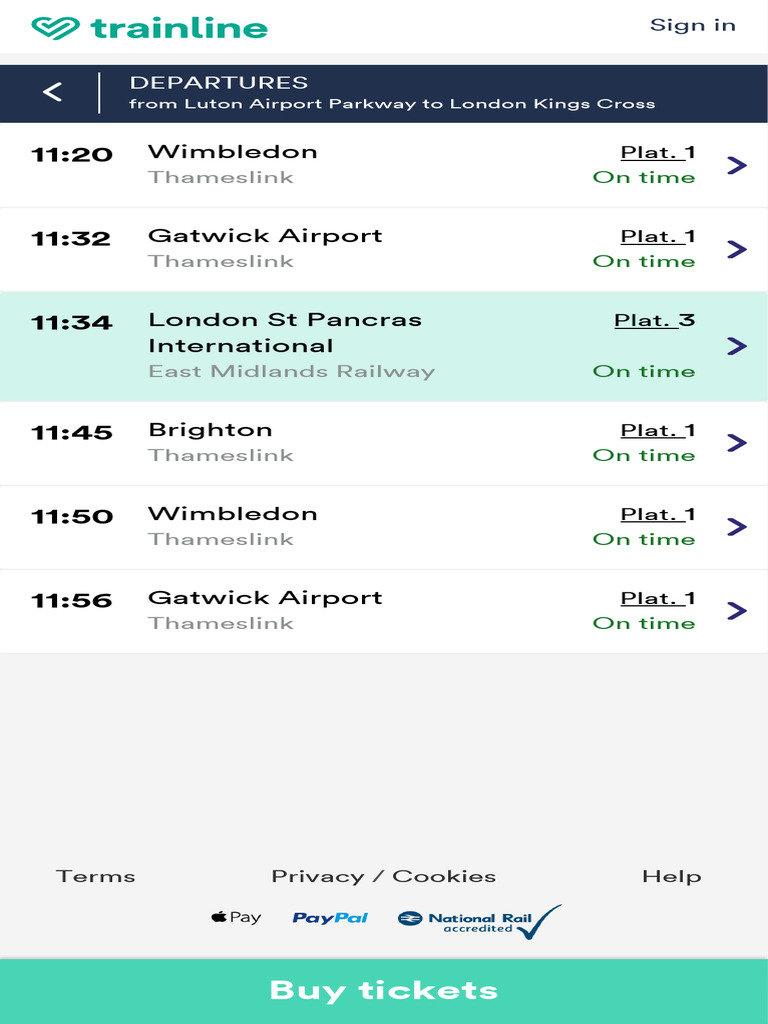Go back using the left arrow icon
768x1024 pixels.
coord(52,92)
